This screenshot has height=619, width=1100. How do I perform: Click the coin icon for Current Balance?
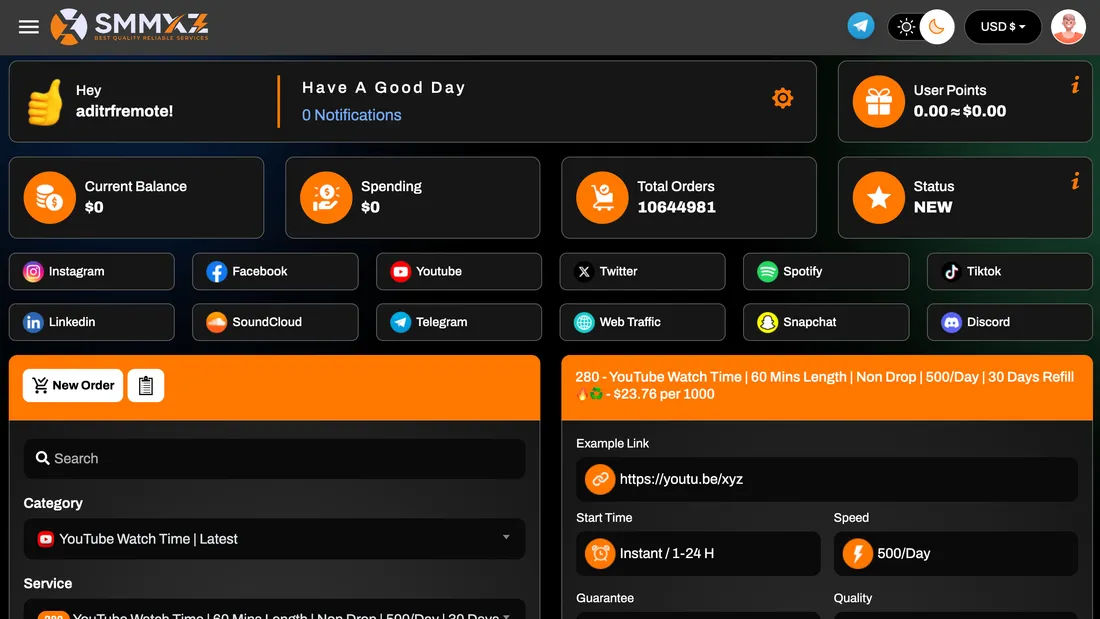tap(50, 197)
